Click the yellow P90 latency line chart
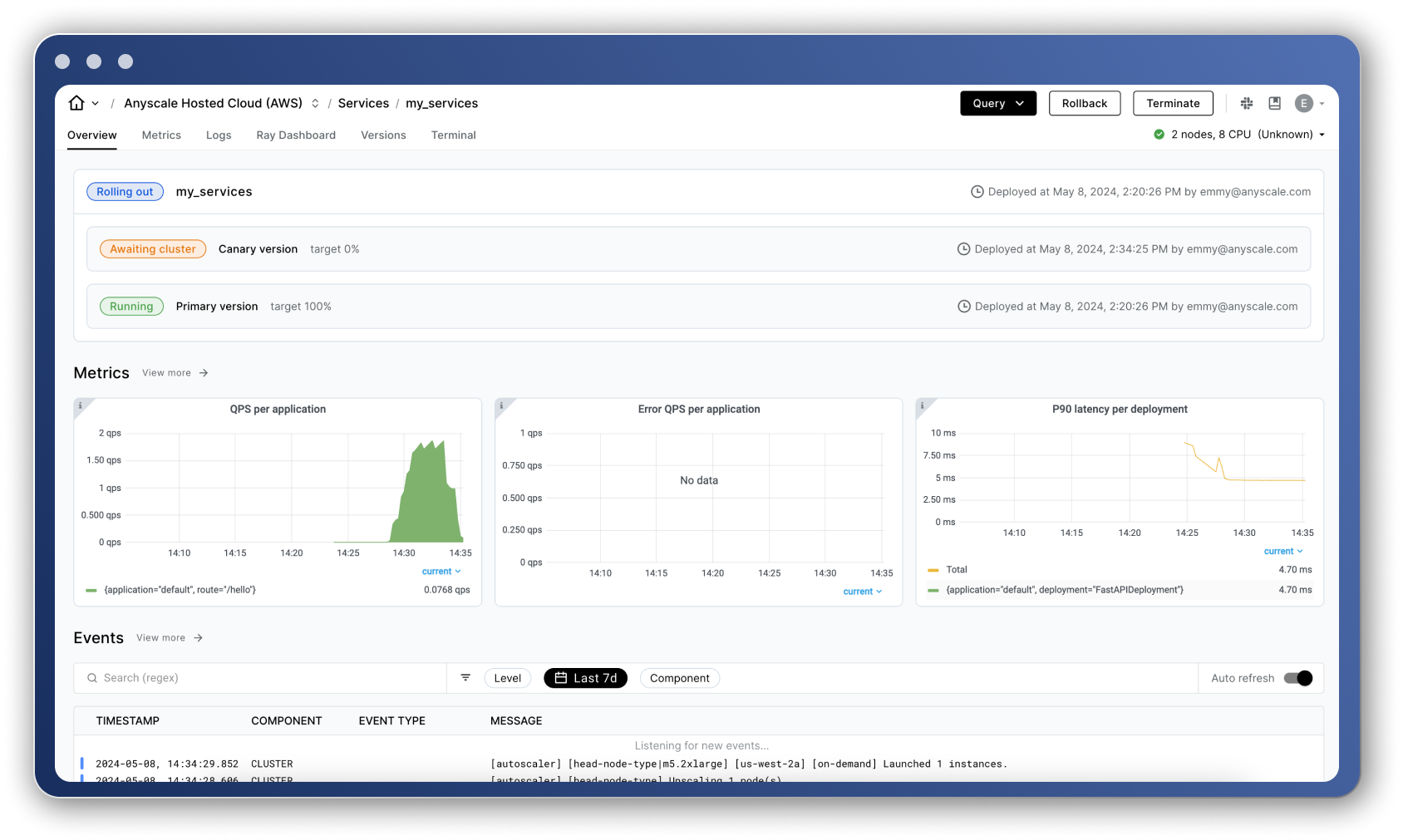Image resolution: width=1403 pixels, height=840 pixels. coord(1244,464)
